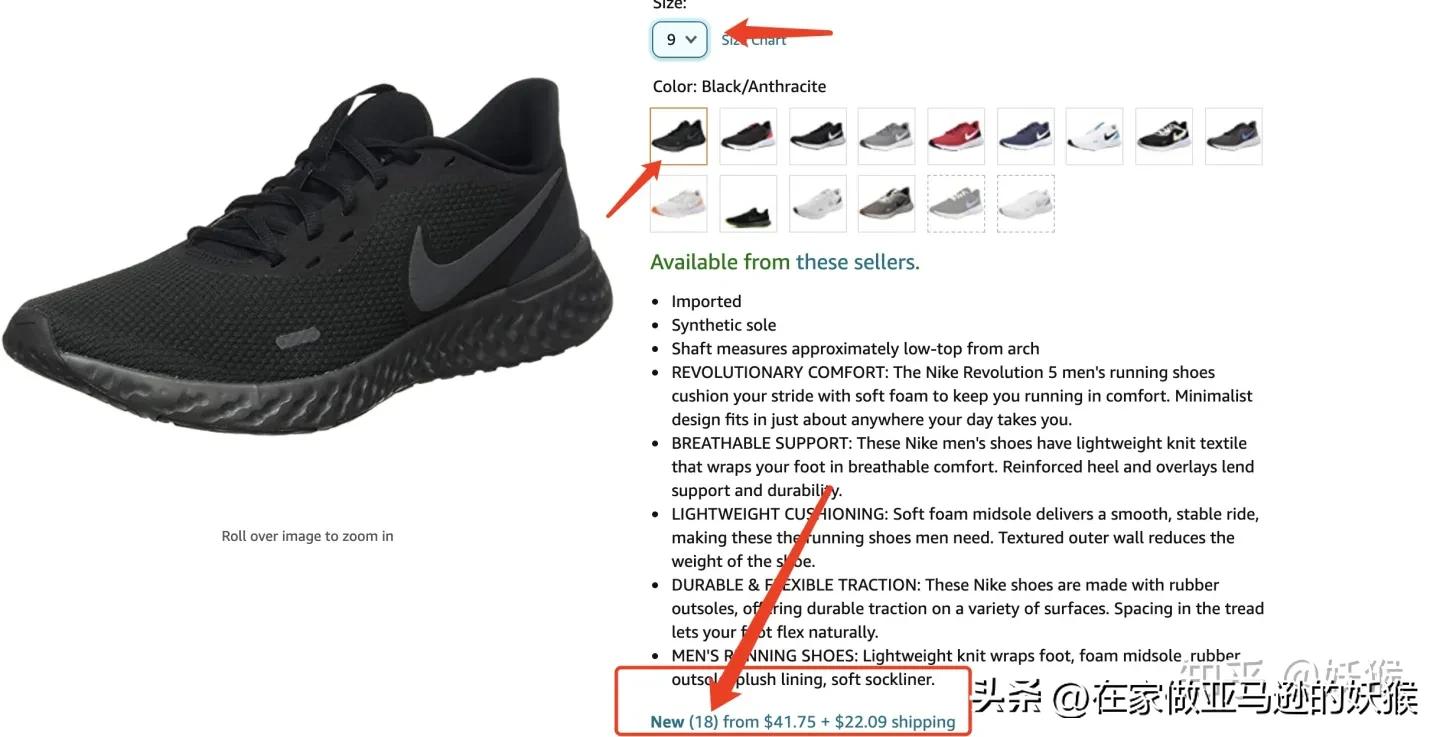Select the grey shoe swatch in first row

point(886,136)
